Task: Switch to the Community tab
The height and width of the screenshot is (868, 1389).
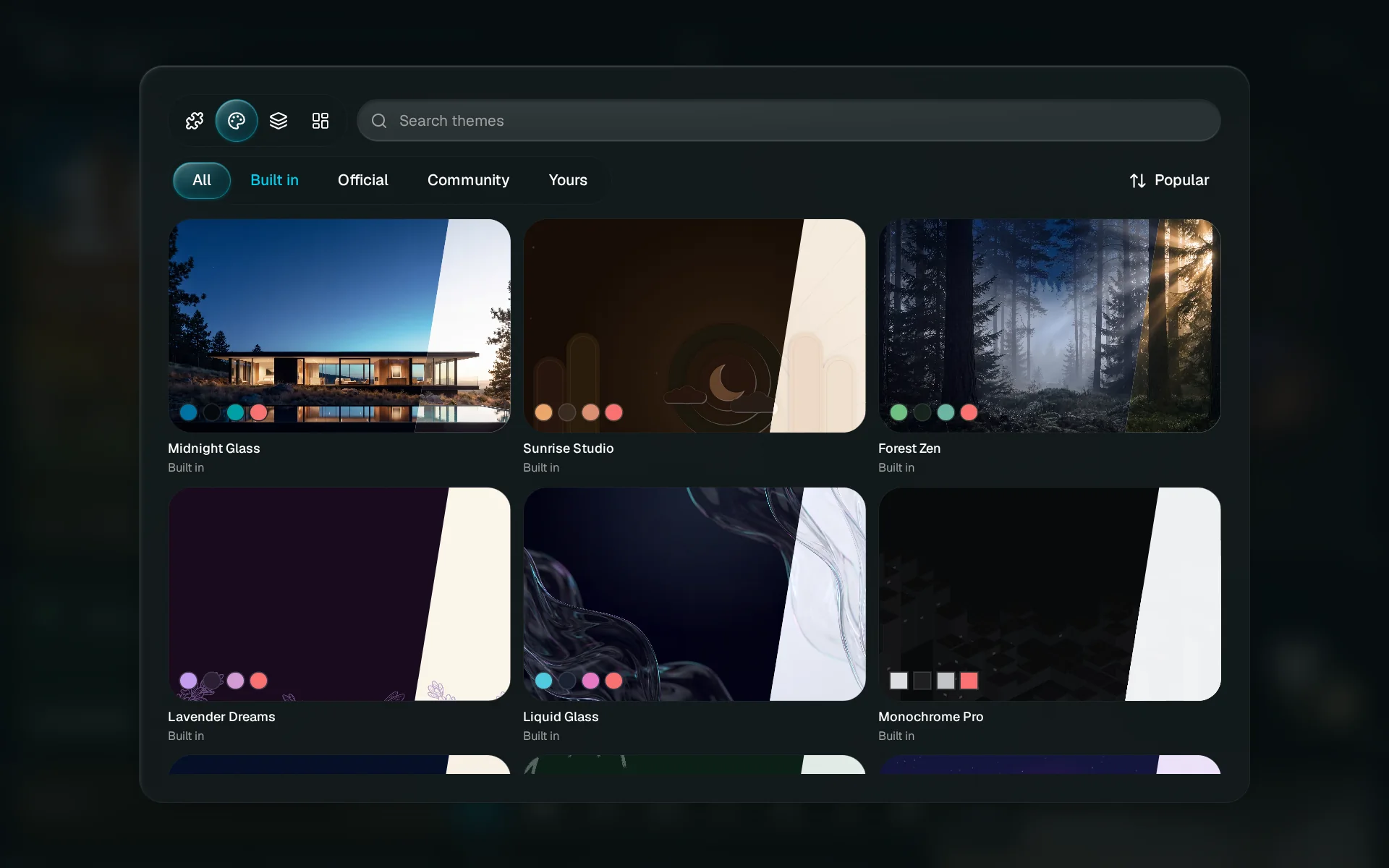Action: coord(468,180)
